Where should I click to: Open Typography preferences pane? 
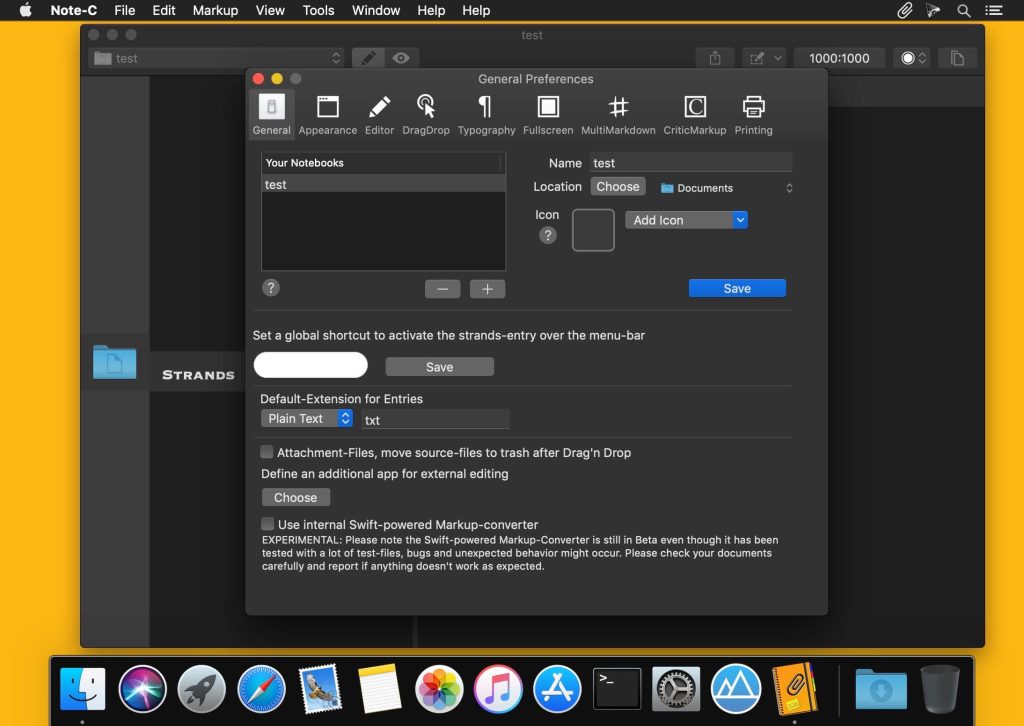tap(486, 115)
